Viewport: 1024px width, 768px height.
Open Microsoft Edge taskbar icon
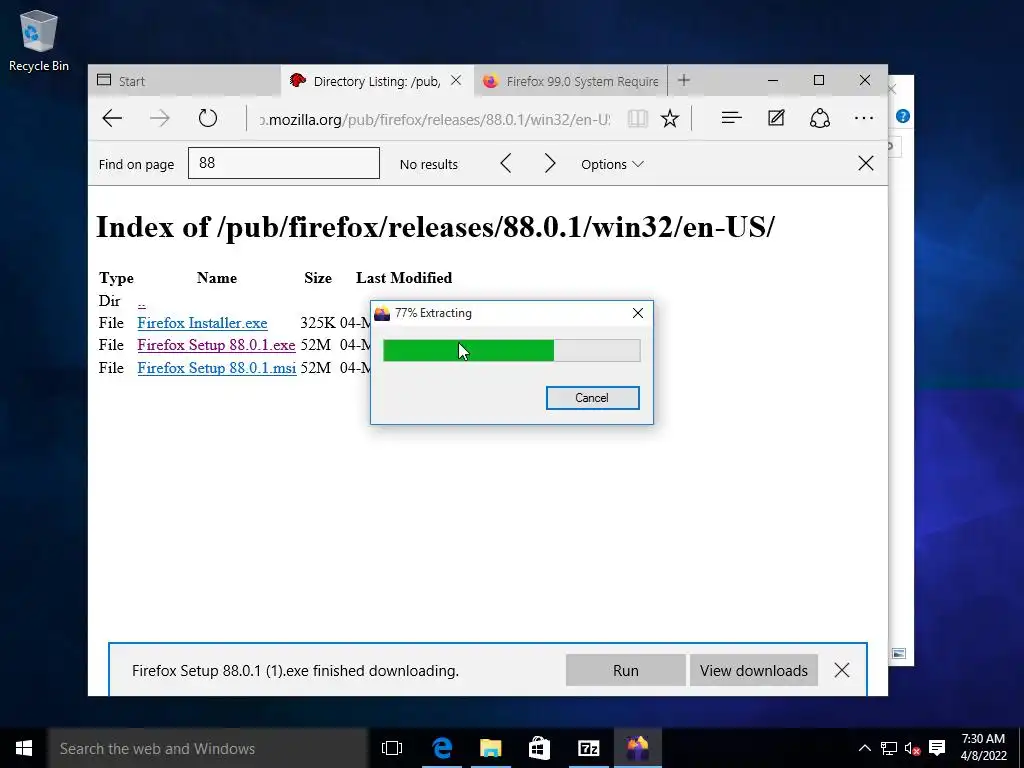click(442, 748)
